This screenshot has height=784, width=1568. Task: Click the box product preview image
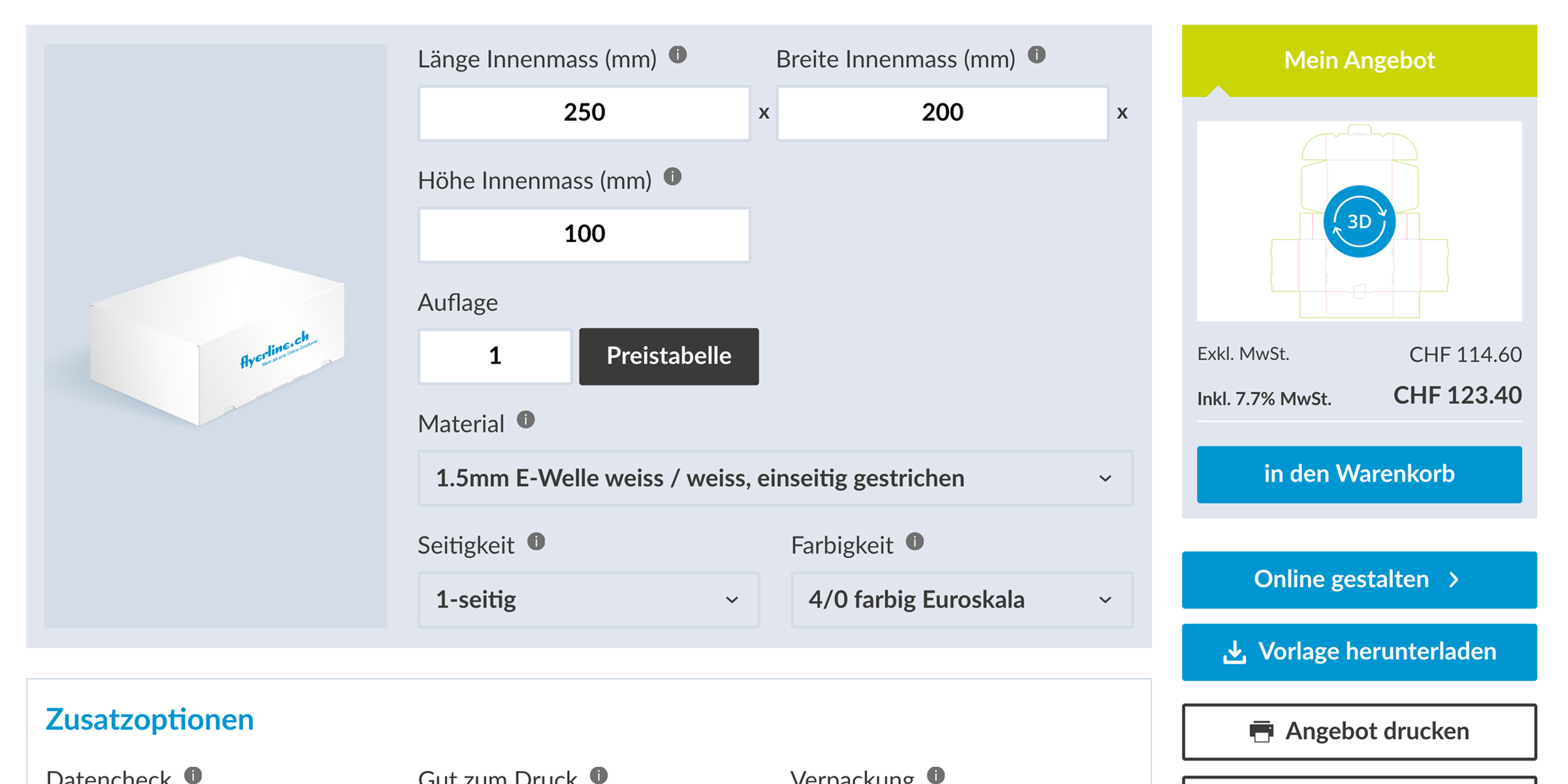216,336
